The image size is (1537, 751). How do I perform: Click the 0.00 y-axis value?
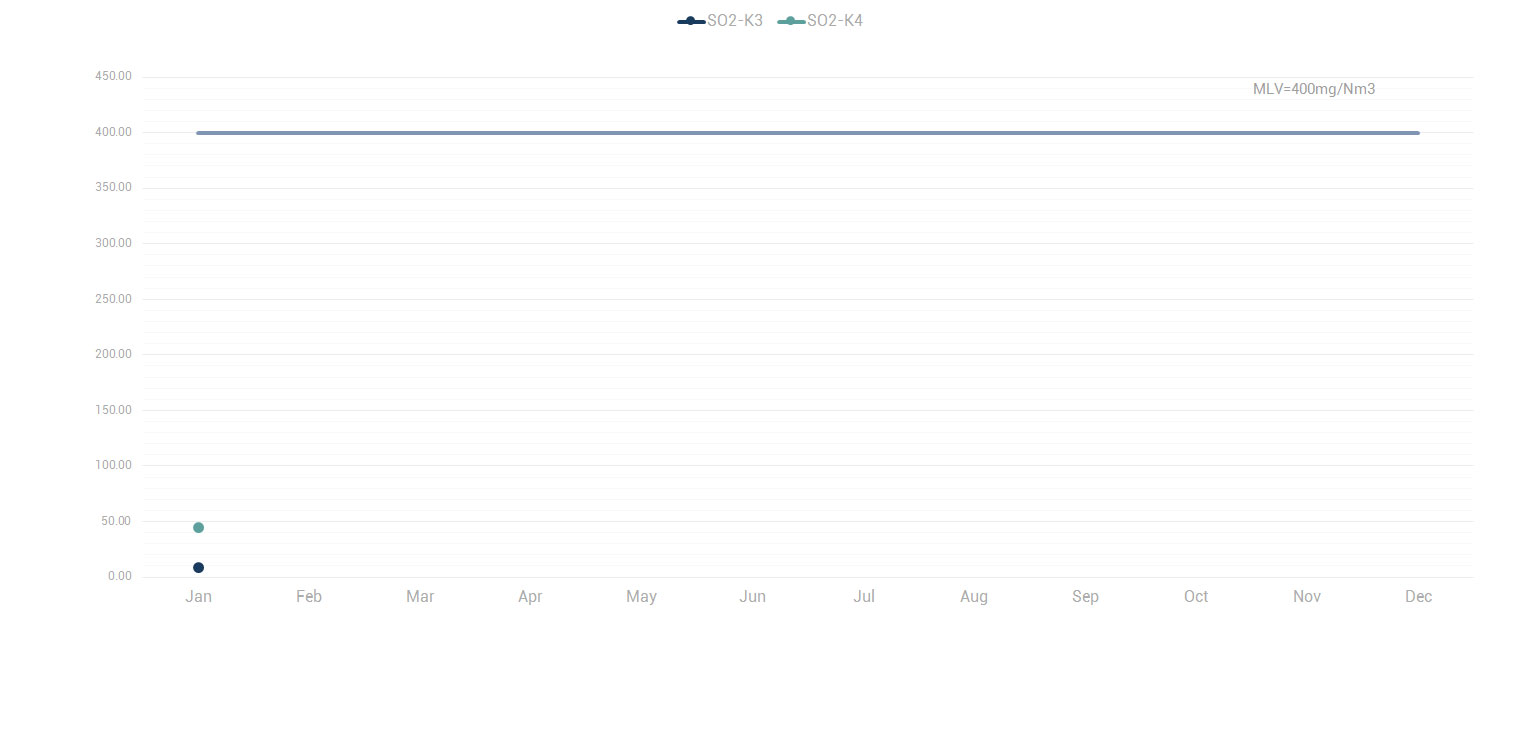[x=119, y=577]
